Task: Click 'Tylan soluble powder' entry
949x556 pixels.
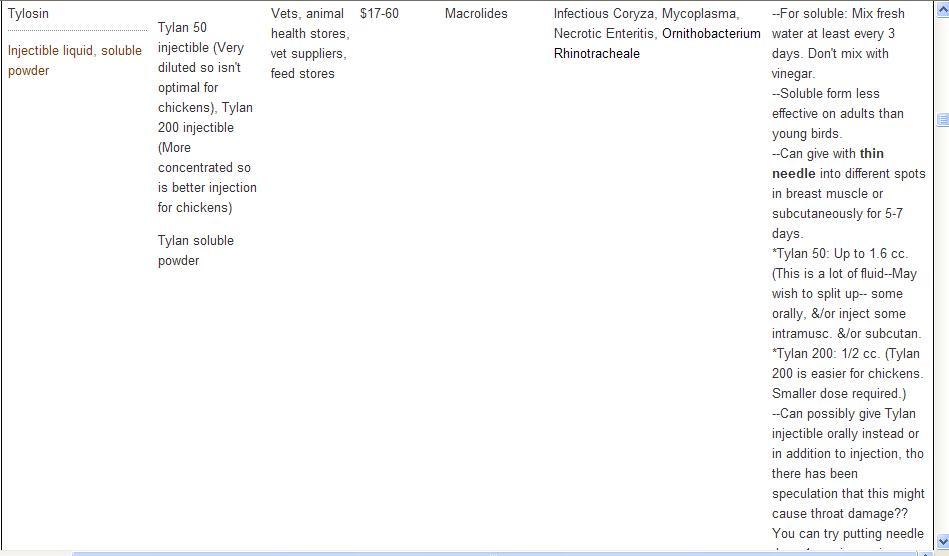Action: [x=195, y=250]
